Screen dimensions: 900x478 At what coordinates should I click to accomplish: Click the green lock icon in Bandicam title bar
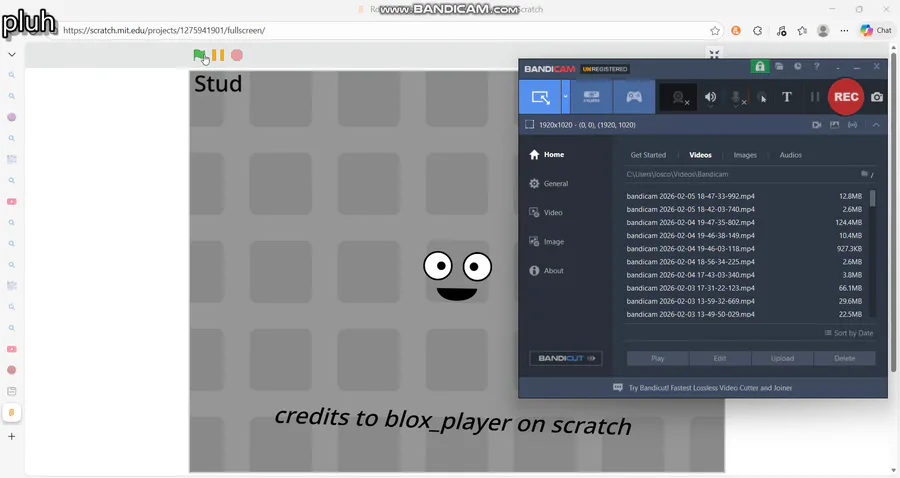759,67
